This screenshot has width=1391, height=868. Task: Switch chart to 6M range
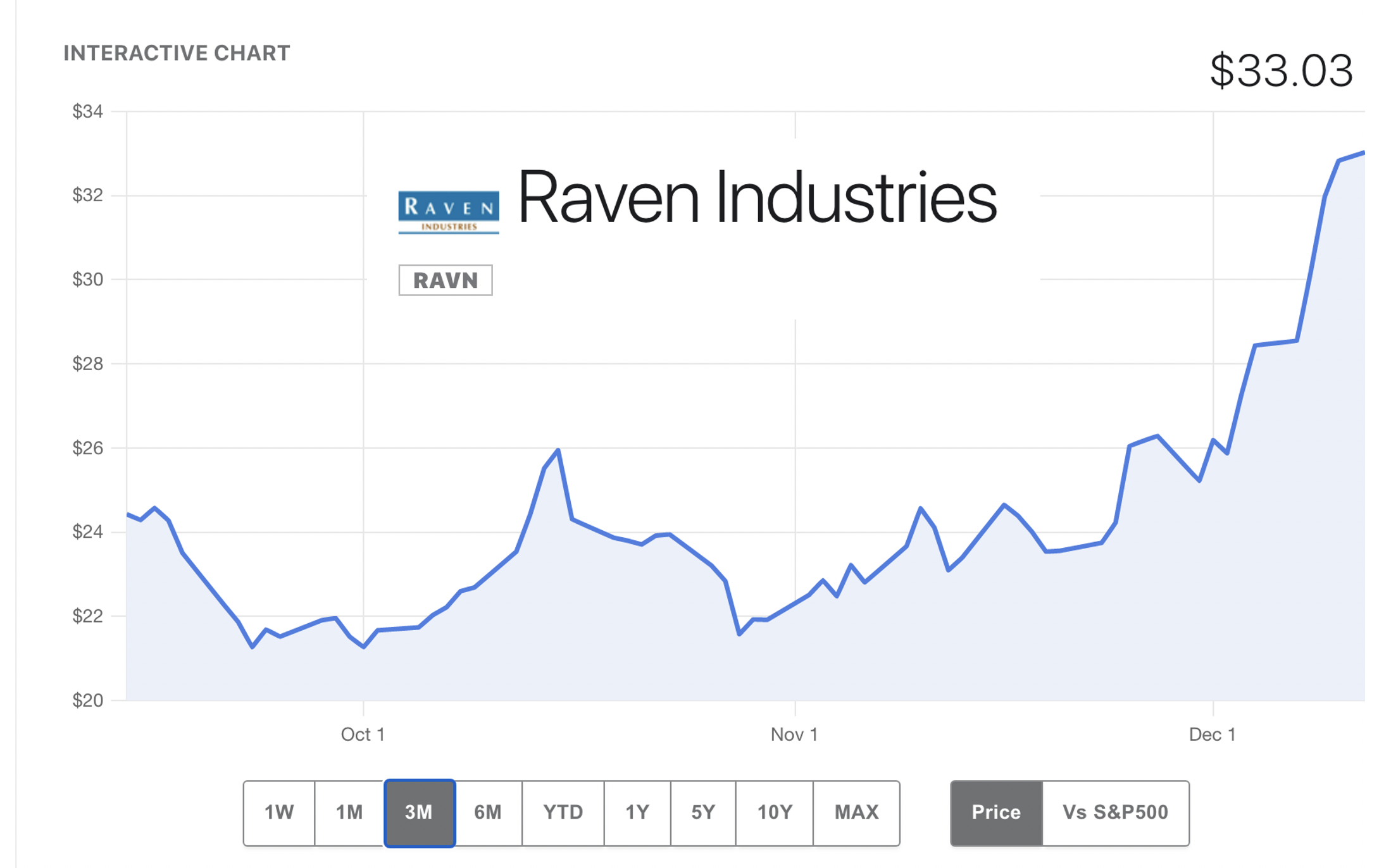click(488, 812)
